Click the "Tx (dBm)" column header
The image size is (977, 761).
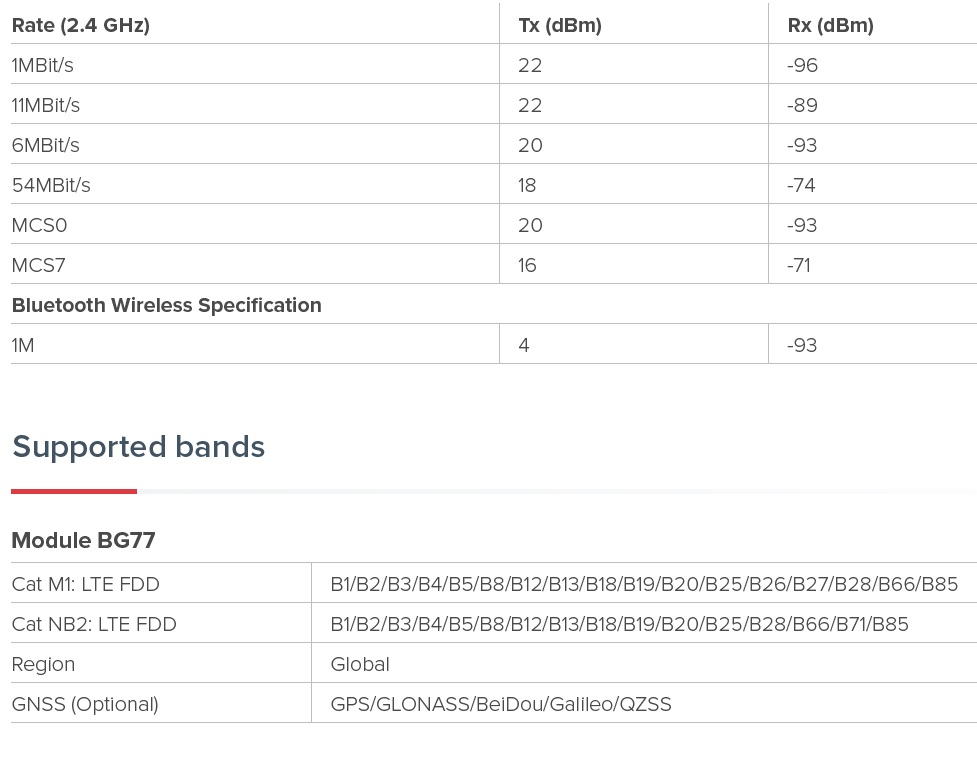560,26
